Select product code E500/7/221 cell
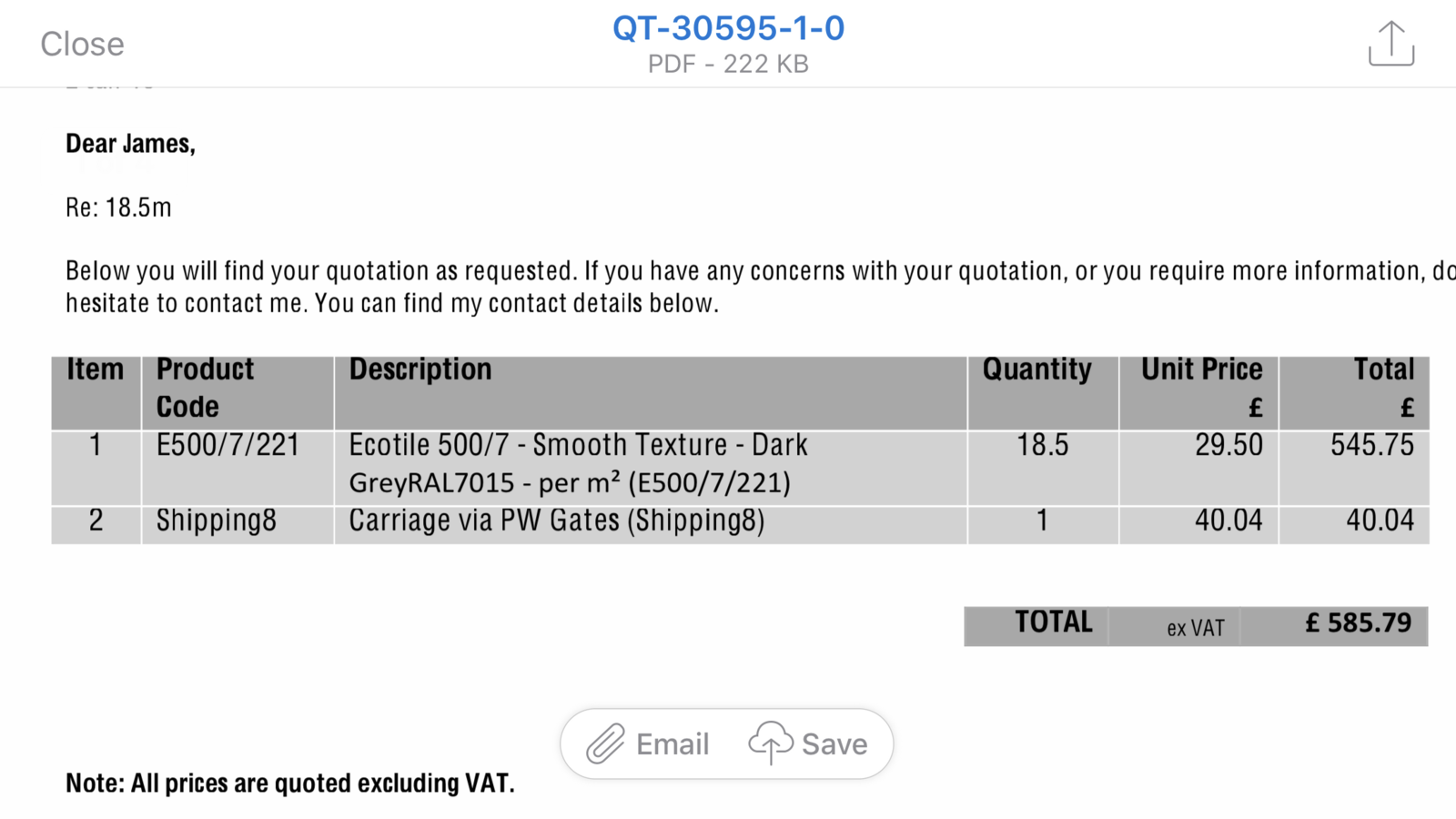 [x=227, y=445]
